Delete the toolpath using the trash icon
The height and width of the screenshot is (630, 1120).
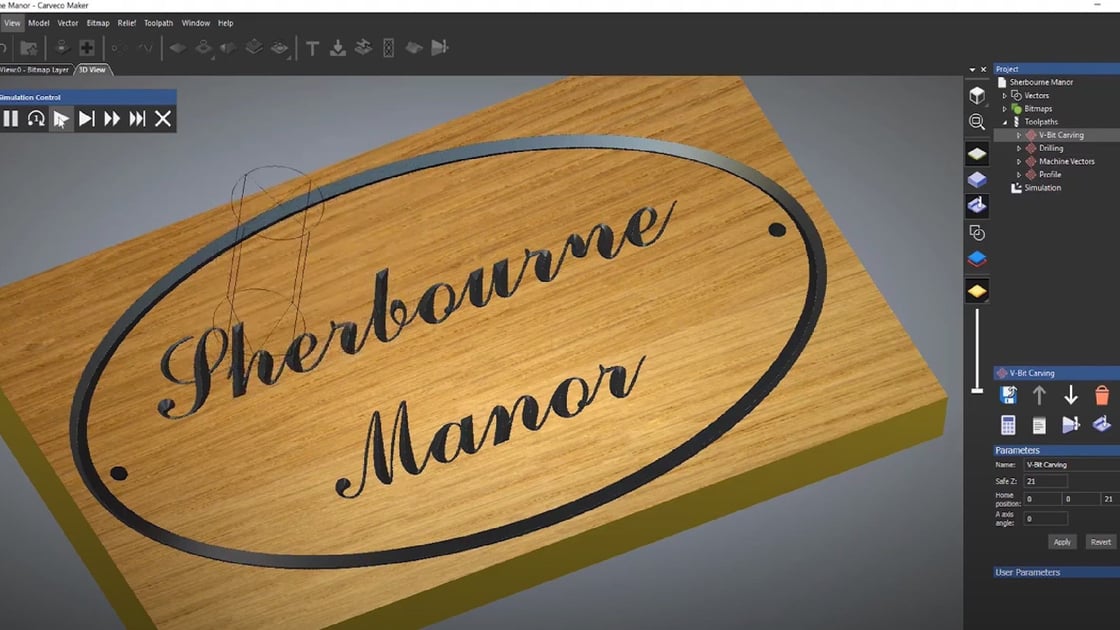[1100, 394]
